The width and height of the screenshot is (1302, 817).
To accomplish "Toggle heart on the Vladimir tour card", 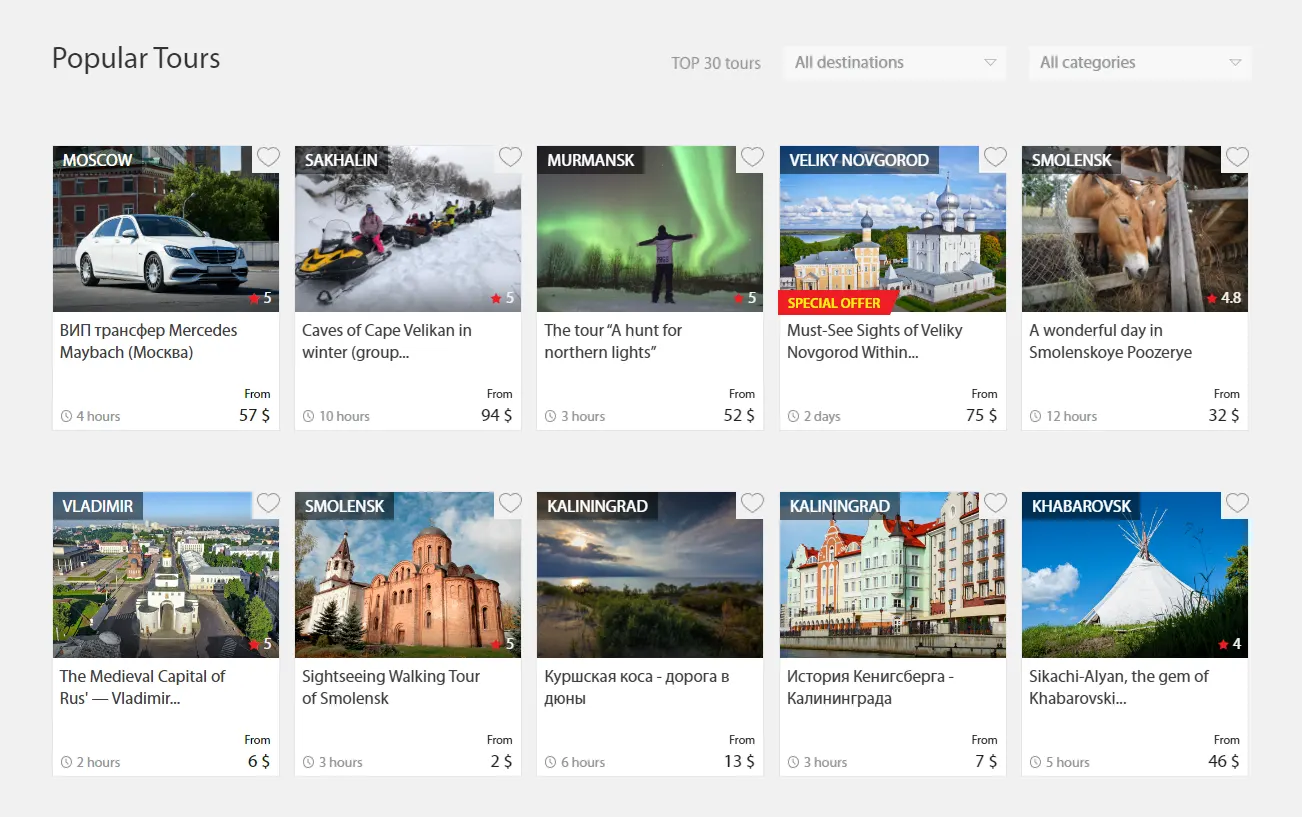I will 267,503.
